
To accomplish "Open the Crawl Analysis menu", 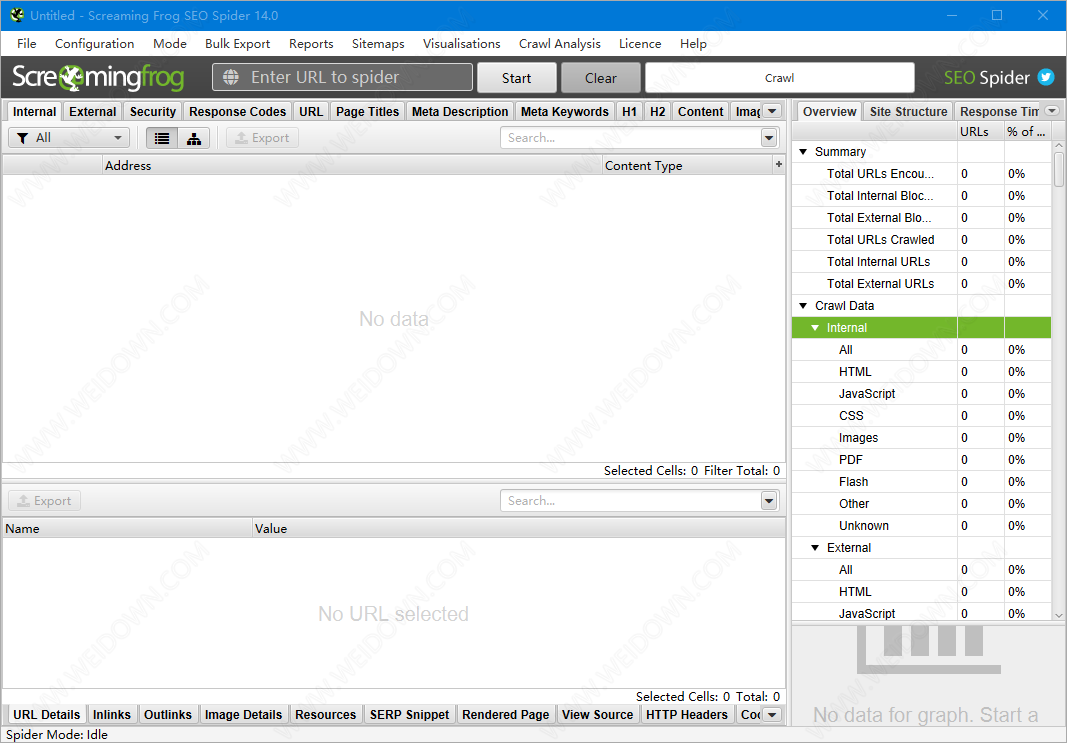I will [x=559, y=44].
